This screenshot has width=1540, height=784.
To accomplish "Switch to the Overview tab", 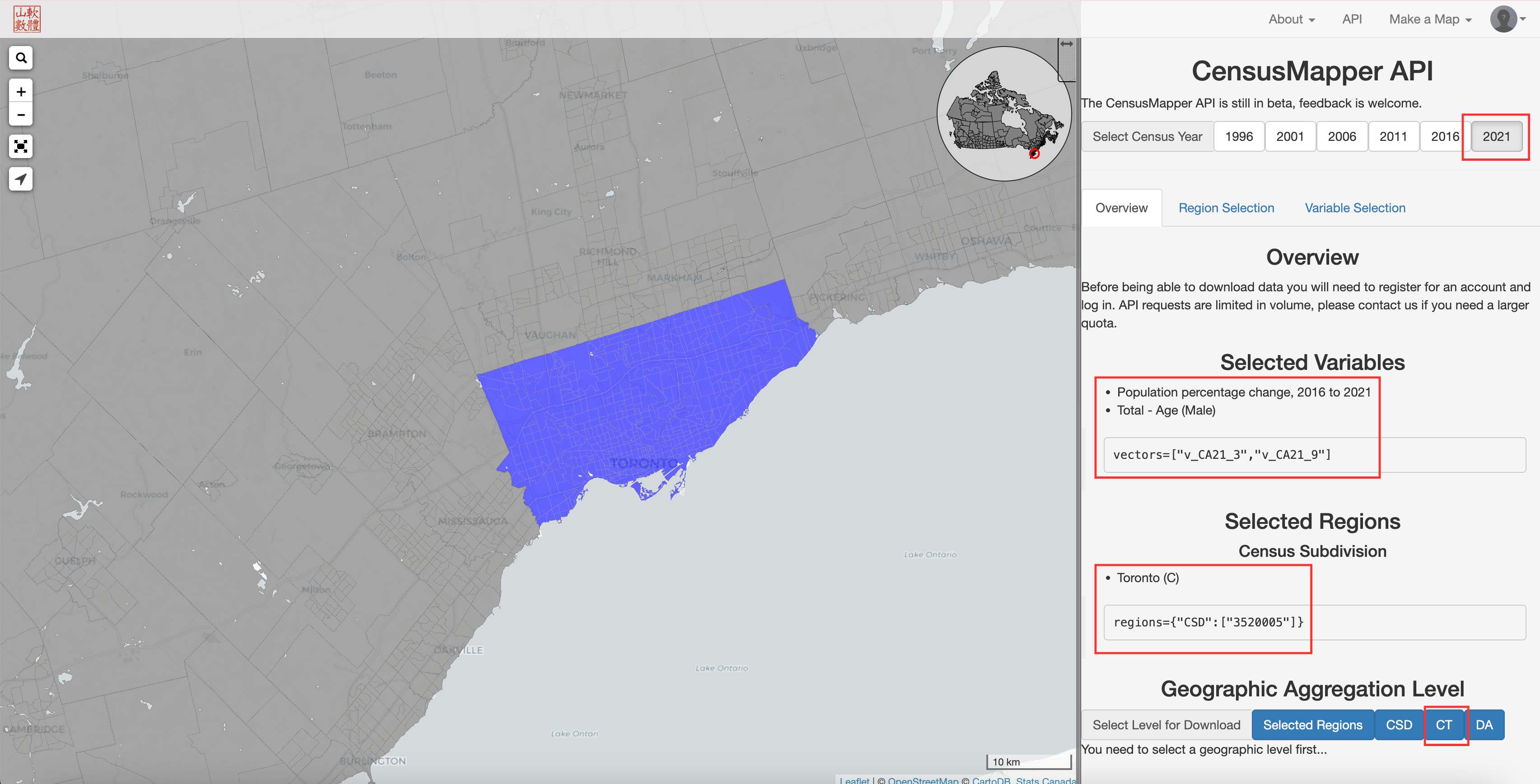I will pos(1121,208).
